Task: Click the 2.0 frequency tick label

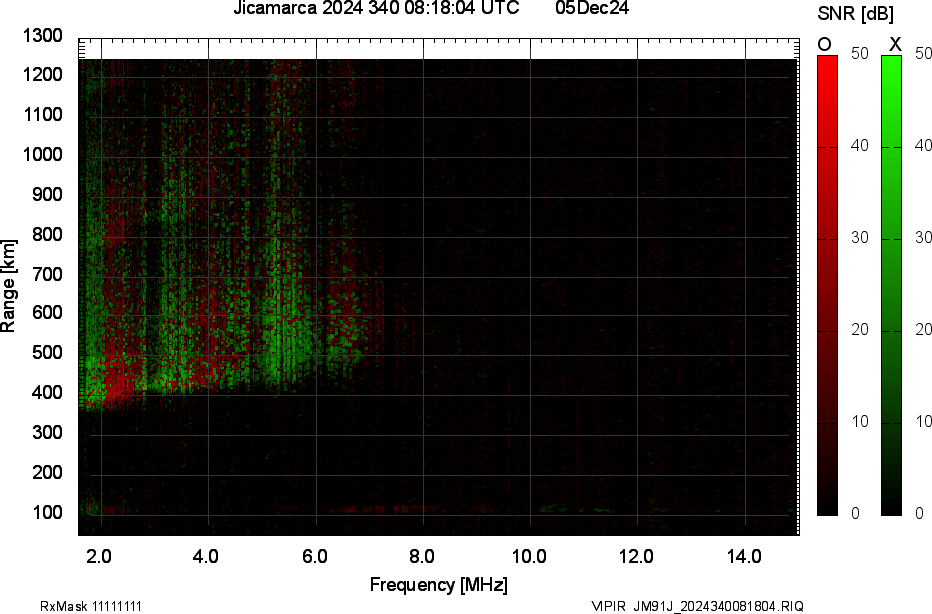Action: [x=99, y=556]
